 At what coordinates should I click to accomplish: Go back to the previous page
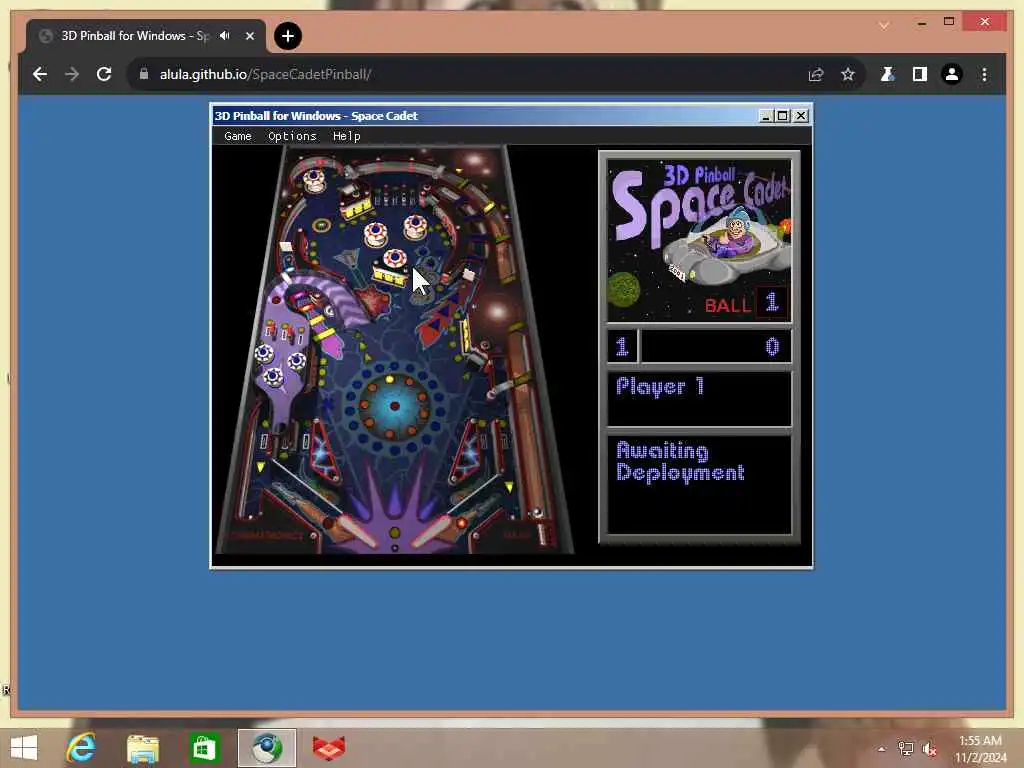[40, 74]
